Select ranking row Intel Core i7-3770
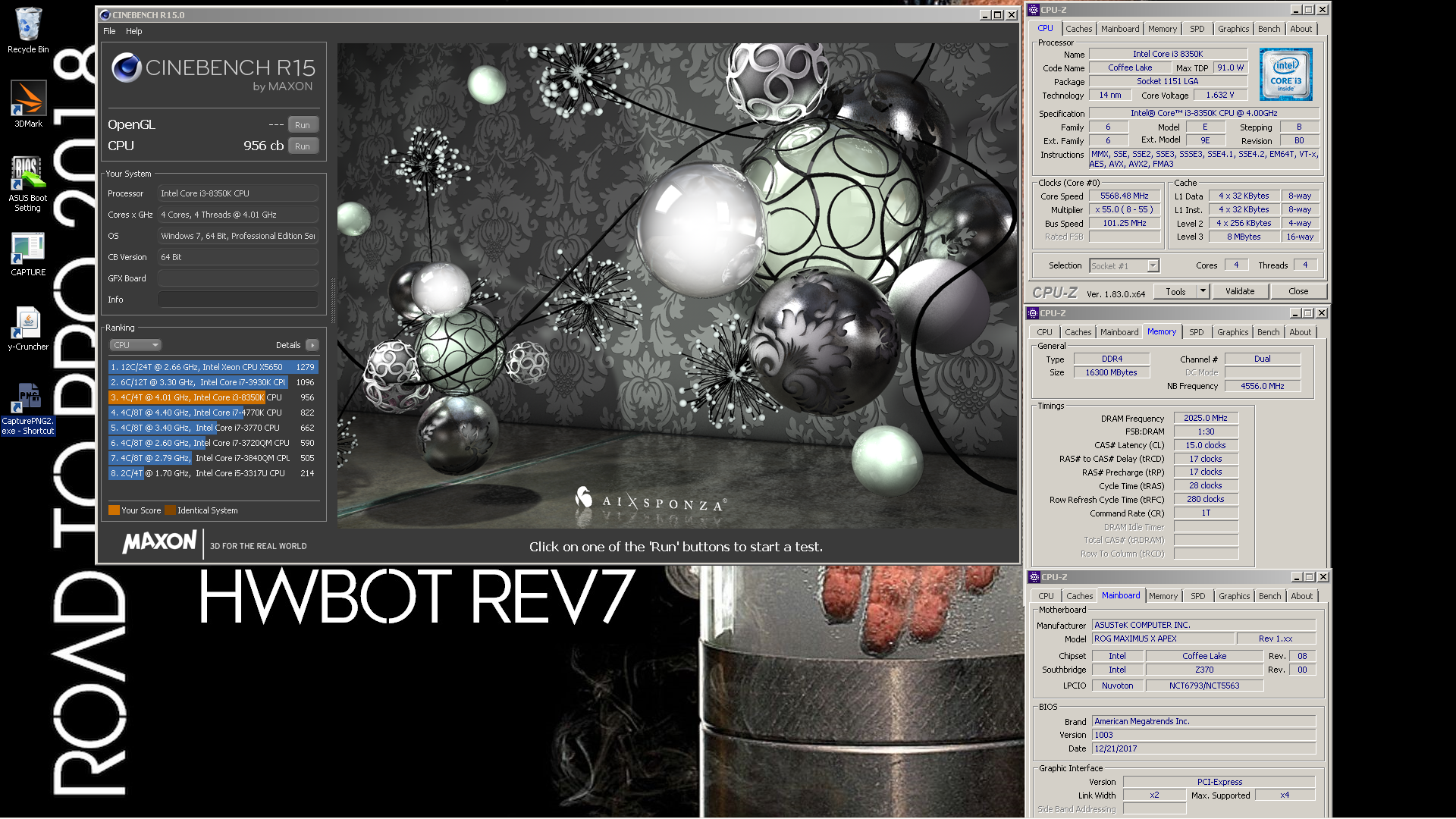1456x819 pixels. 213,428
